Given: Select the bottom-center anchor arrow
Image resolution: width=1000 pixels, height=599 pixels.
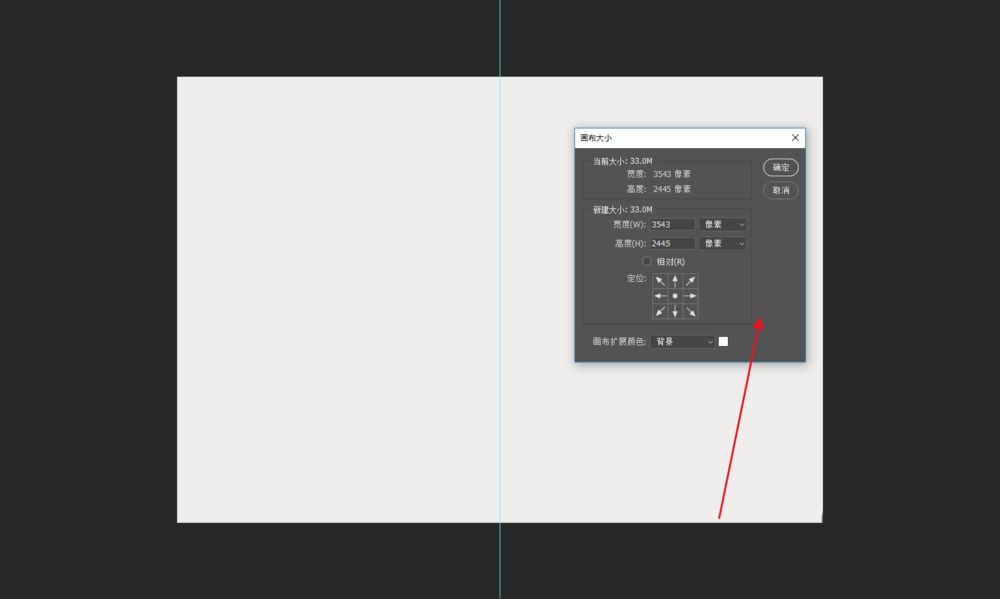Looking at the screenshot, I should click(x=675, y=311).
